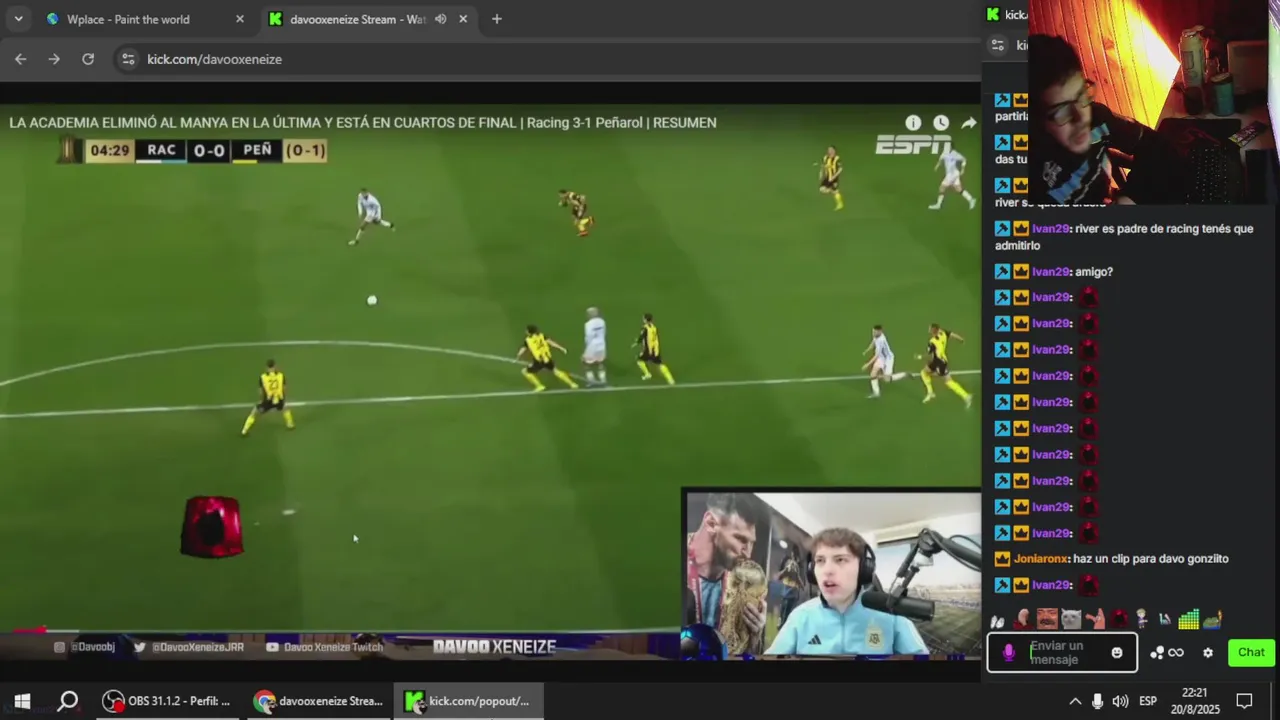The height and width of the screenshot is (720, 1280).
Task: Switch to kick.com/popout taskbar window
Action: click(469, 701)
